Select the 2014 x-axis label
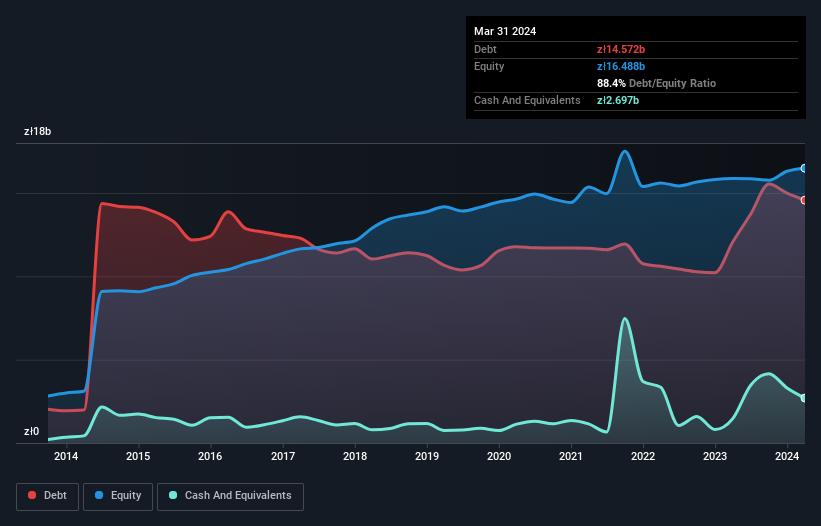 point(66,457)
